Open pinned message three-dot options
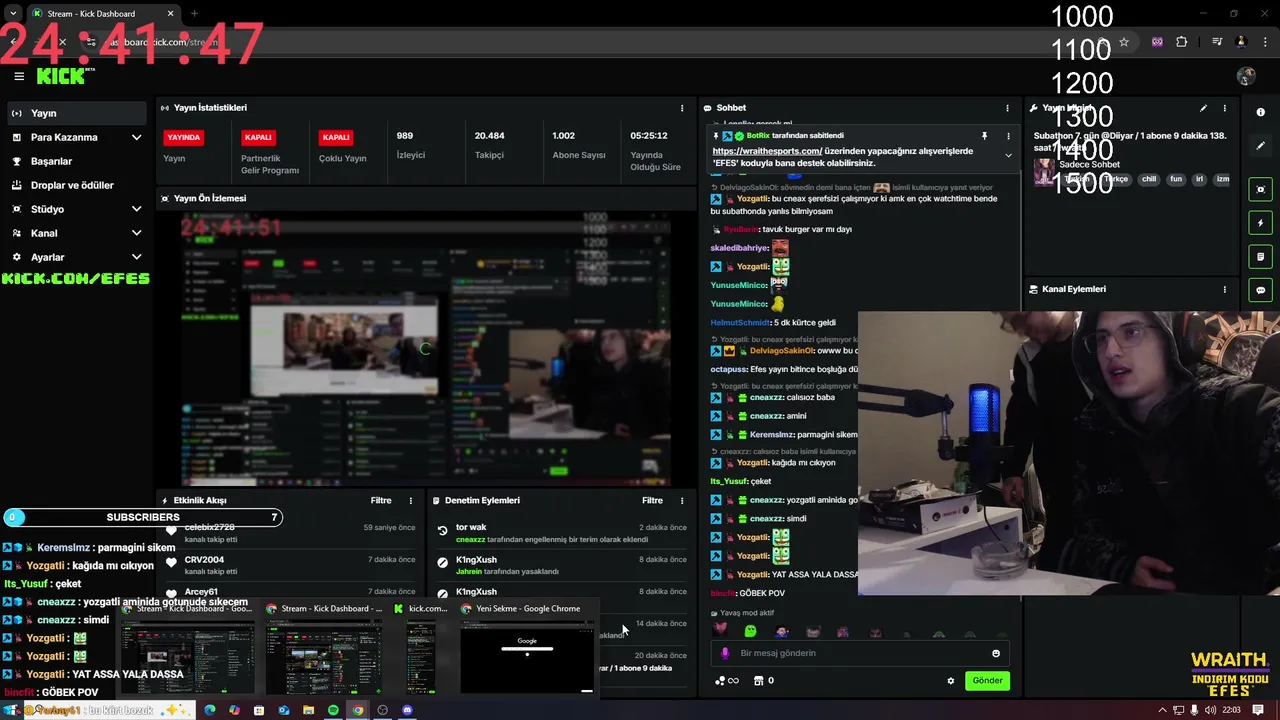The width and height of the screenshot is (1280, 720). tap(1008, 136)
